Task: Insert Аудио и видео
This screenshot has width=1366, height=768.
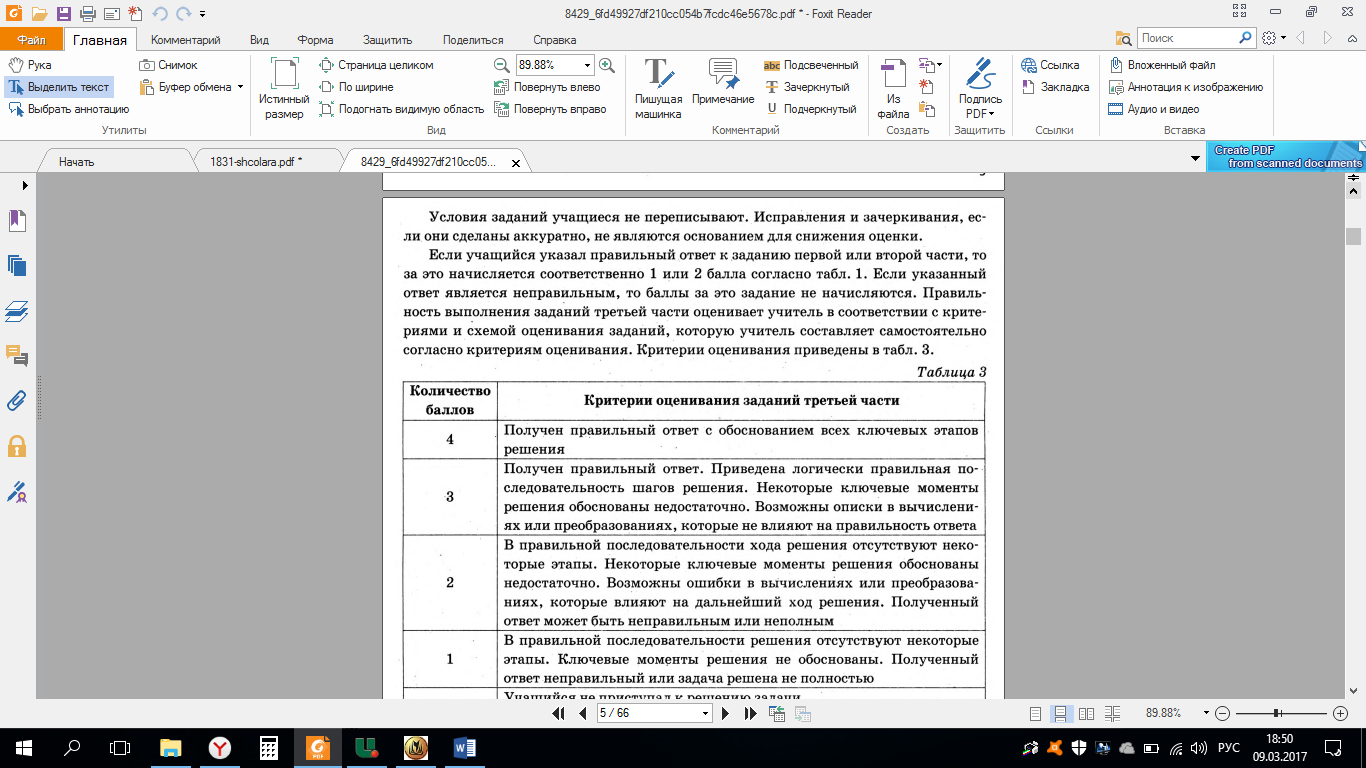Action: (x=1154, y=109)
